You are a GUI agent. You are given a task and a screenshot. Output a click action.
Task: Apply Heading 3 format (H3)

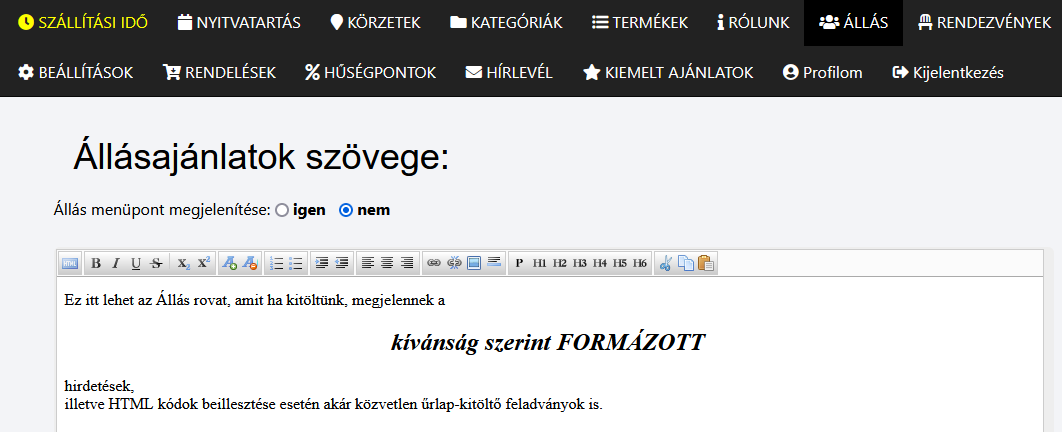[580, 263]
